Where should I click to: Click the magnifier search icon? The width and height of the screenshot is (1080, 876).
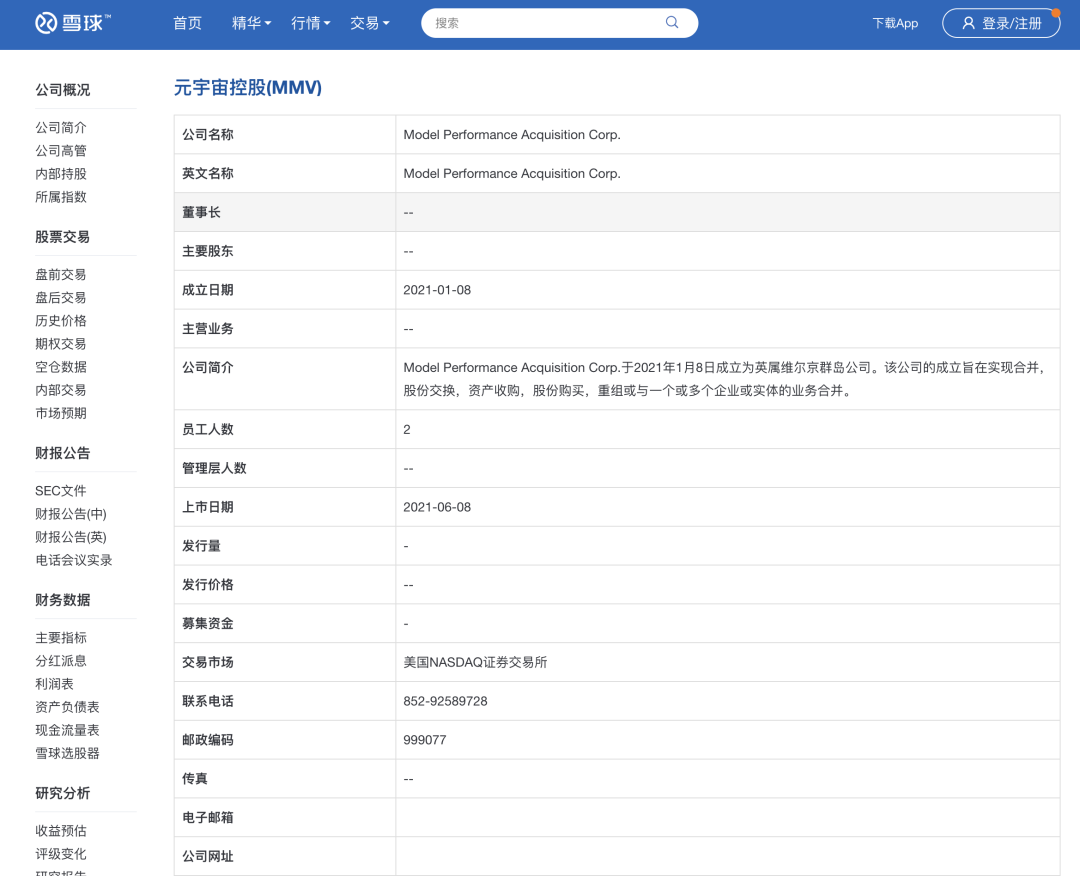[672, 23]
